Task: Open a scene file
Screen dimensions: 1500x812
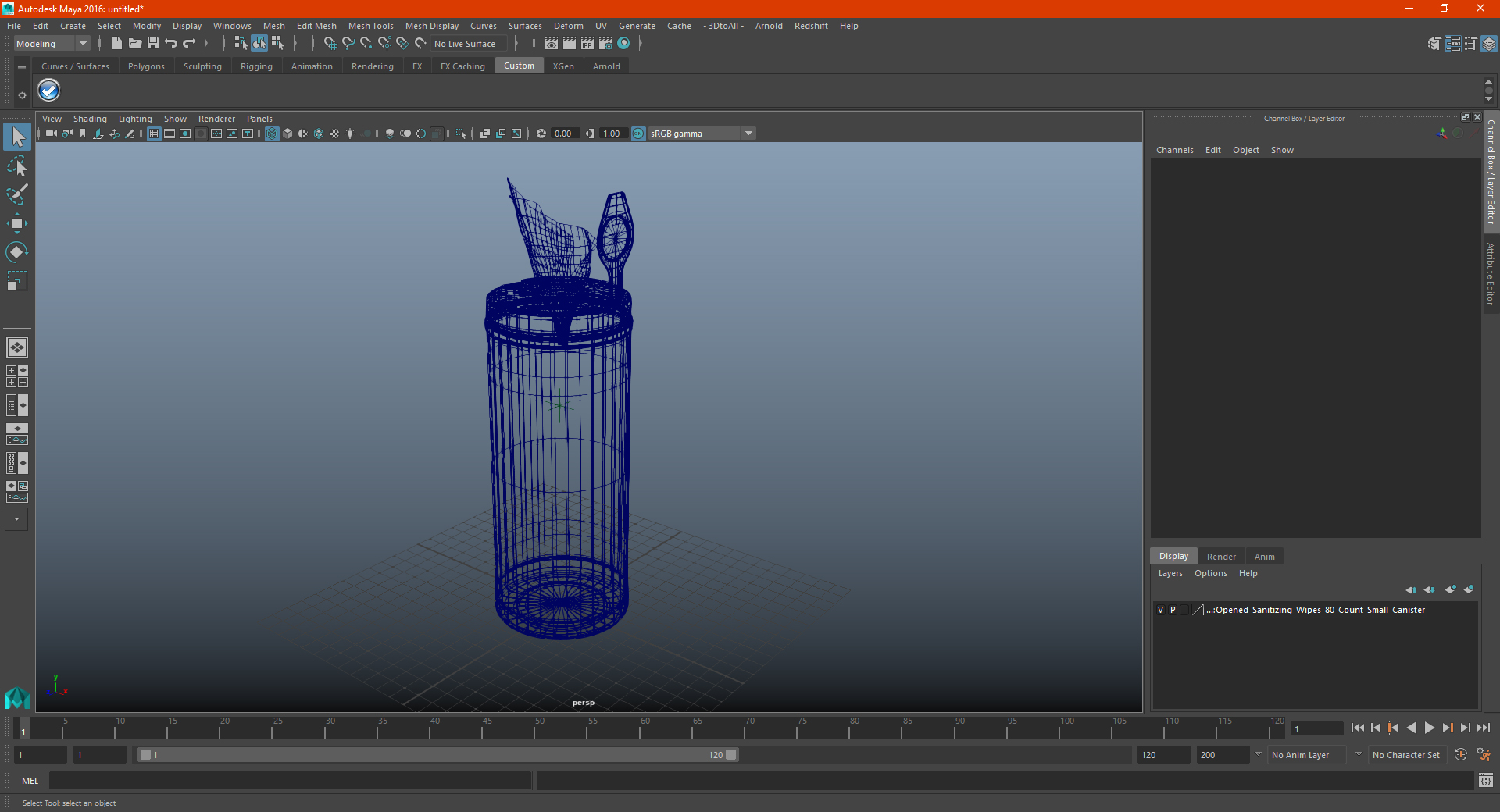Action: (x=134, y=44)
